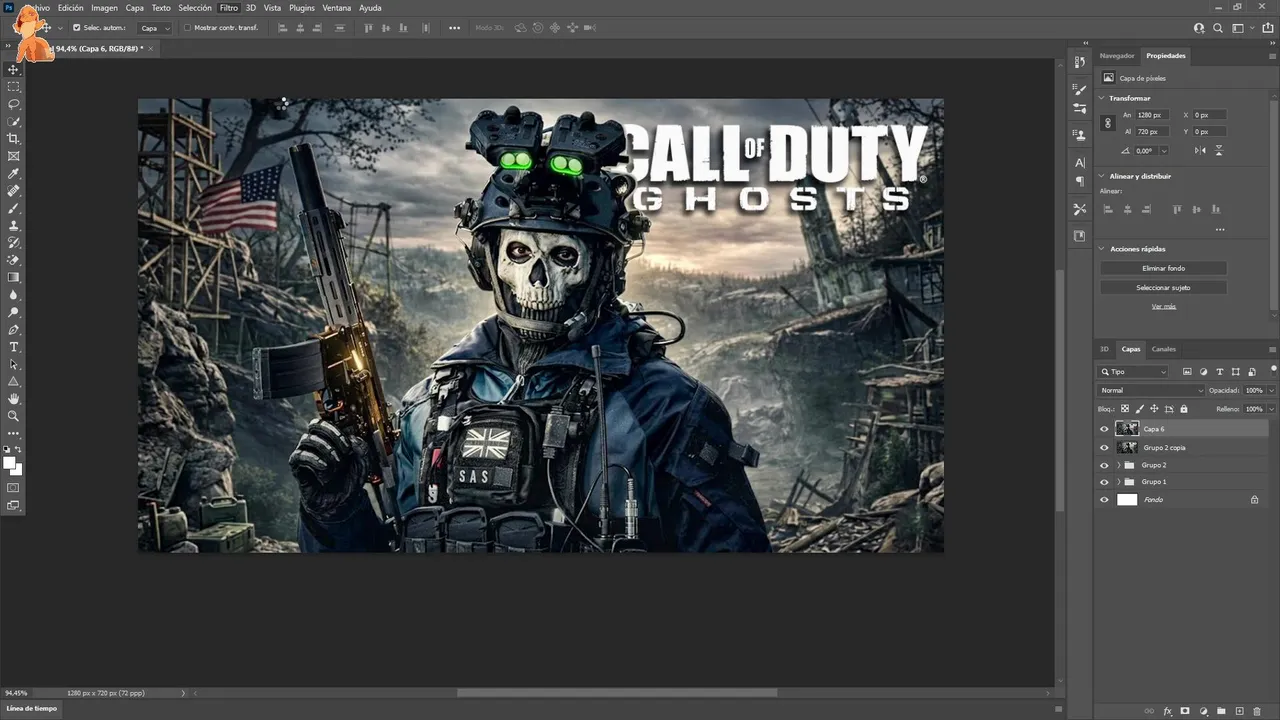Align left edges in Alinear row
Viewport: 1280px width, 720px height.
[1108, 209]
